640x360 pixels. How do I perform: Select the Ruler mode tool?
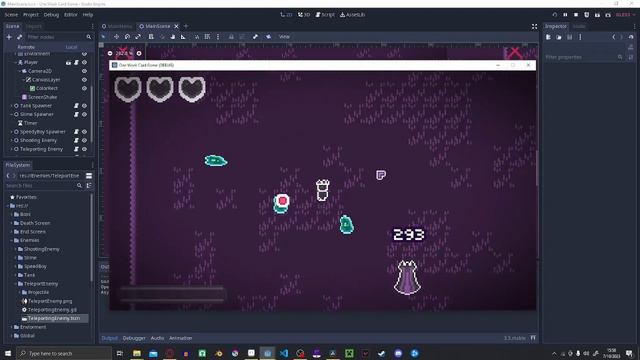click(x=183, y=37)
